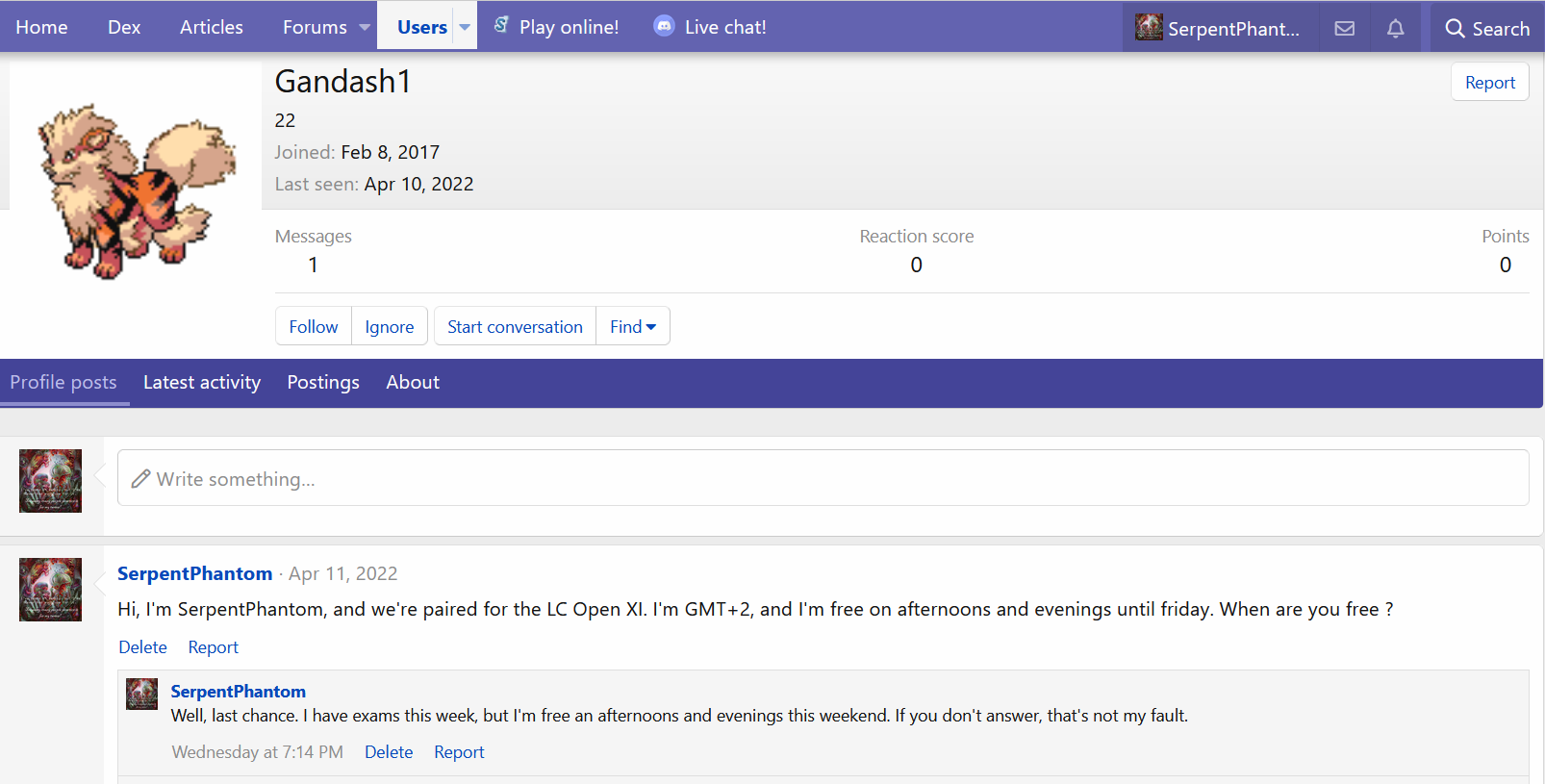Image resolution: width=1545 pixels, height=784 pixels.
Task: Click the Play online swirl icon
Action: tap(501, 25)
